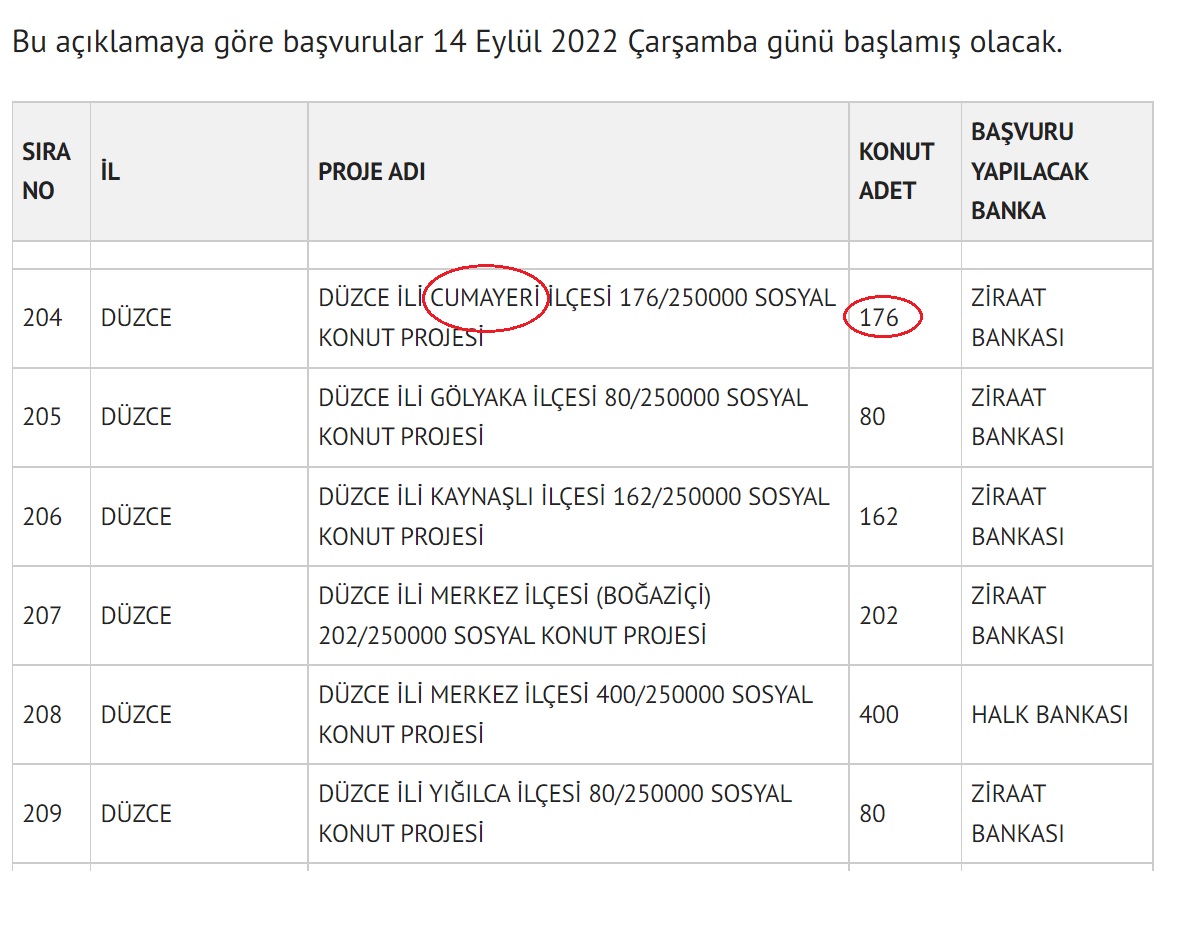Select the SIRA NO column header
Screen dimensions: 1194x932
[47, 171]
